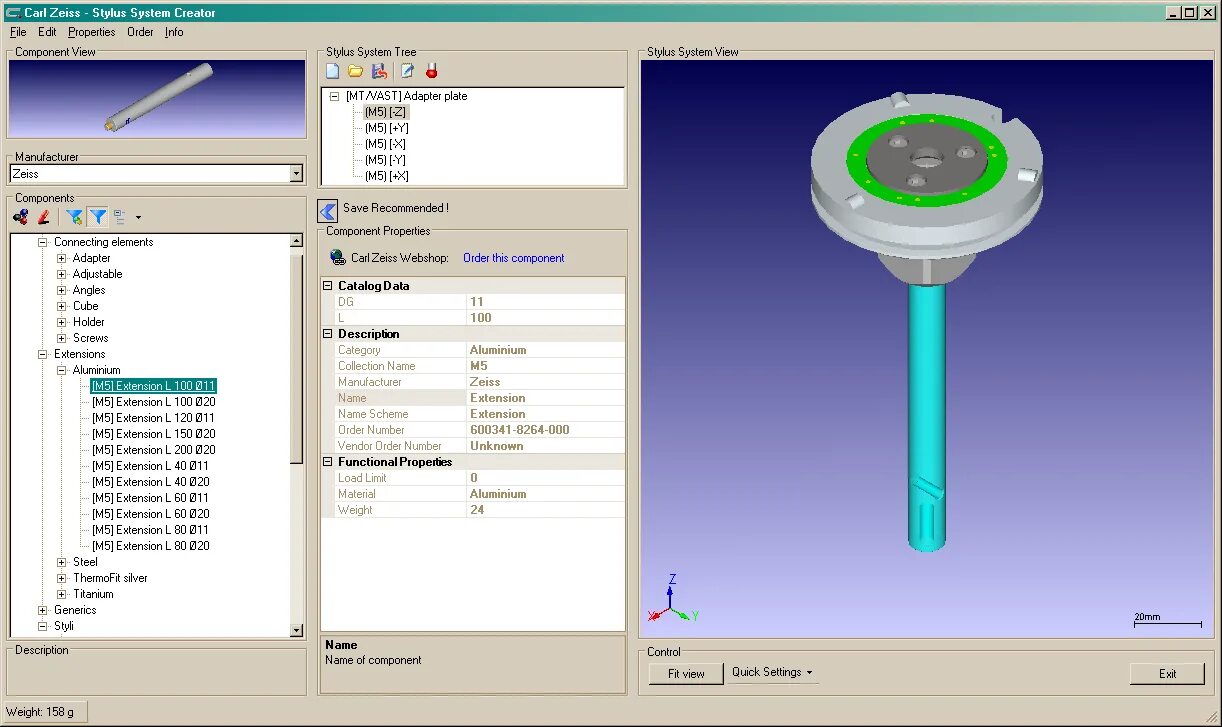
Task: Collapse the Aluminium node
Action: pos(61,370)
